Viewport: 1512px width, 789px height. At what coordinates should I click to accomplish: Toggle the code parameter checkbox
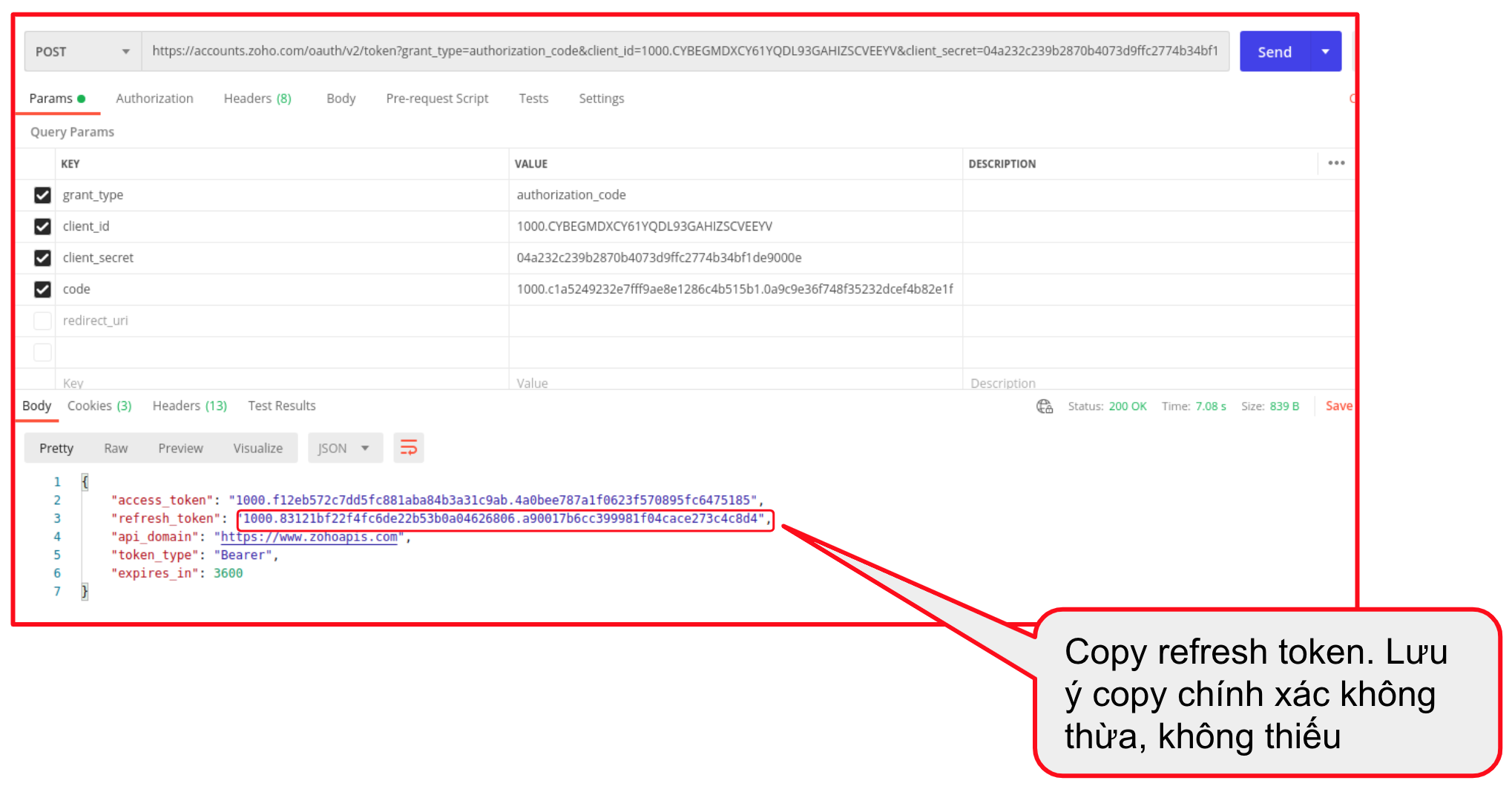[42, 289]
